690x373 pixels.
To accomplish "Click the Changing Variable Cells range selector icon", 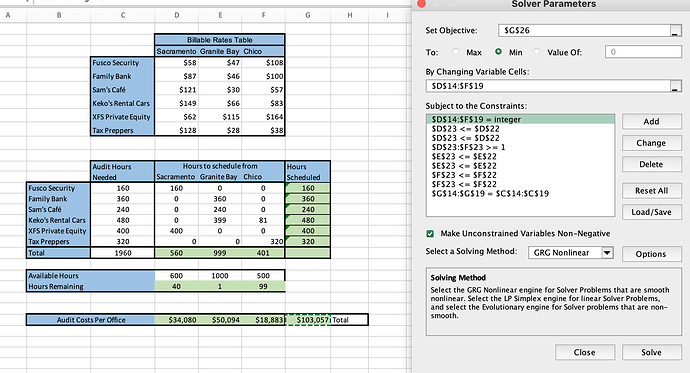I will click(675, 86).
